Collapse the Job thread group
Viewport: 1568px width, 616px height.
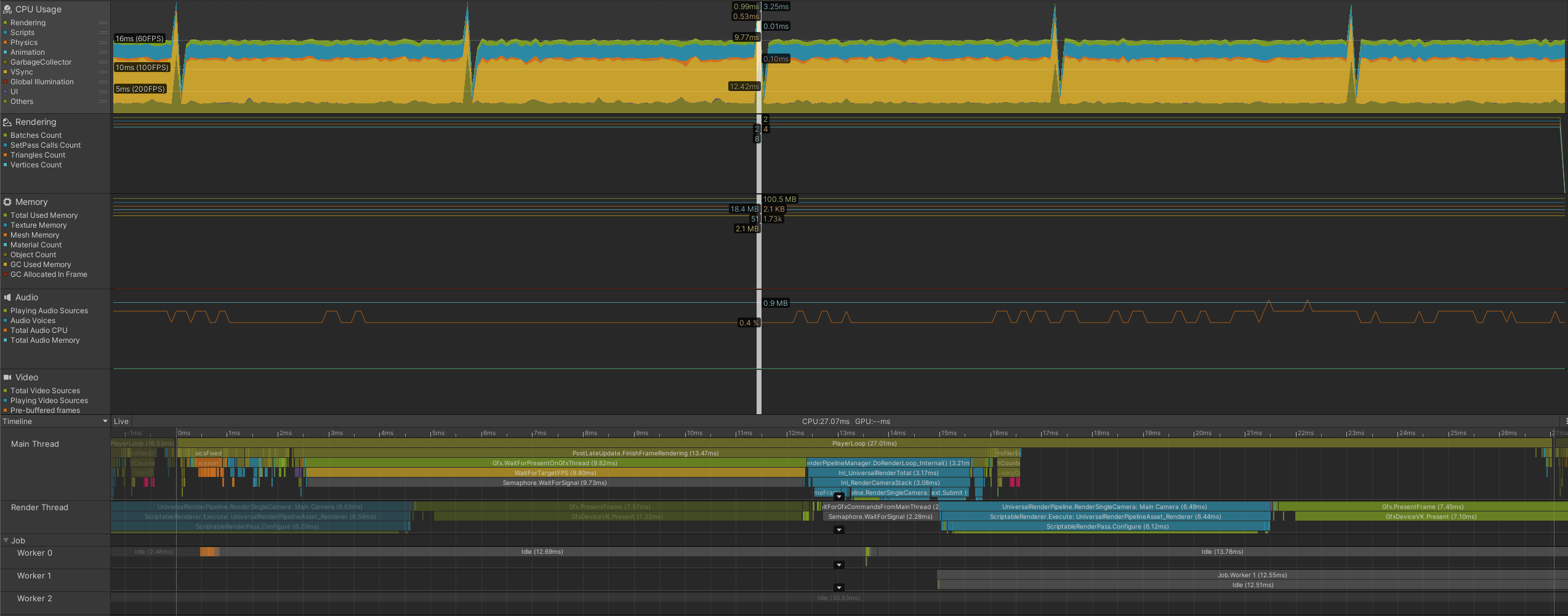click(x=6, y=540)
